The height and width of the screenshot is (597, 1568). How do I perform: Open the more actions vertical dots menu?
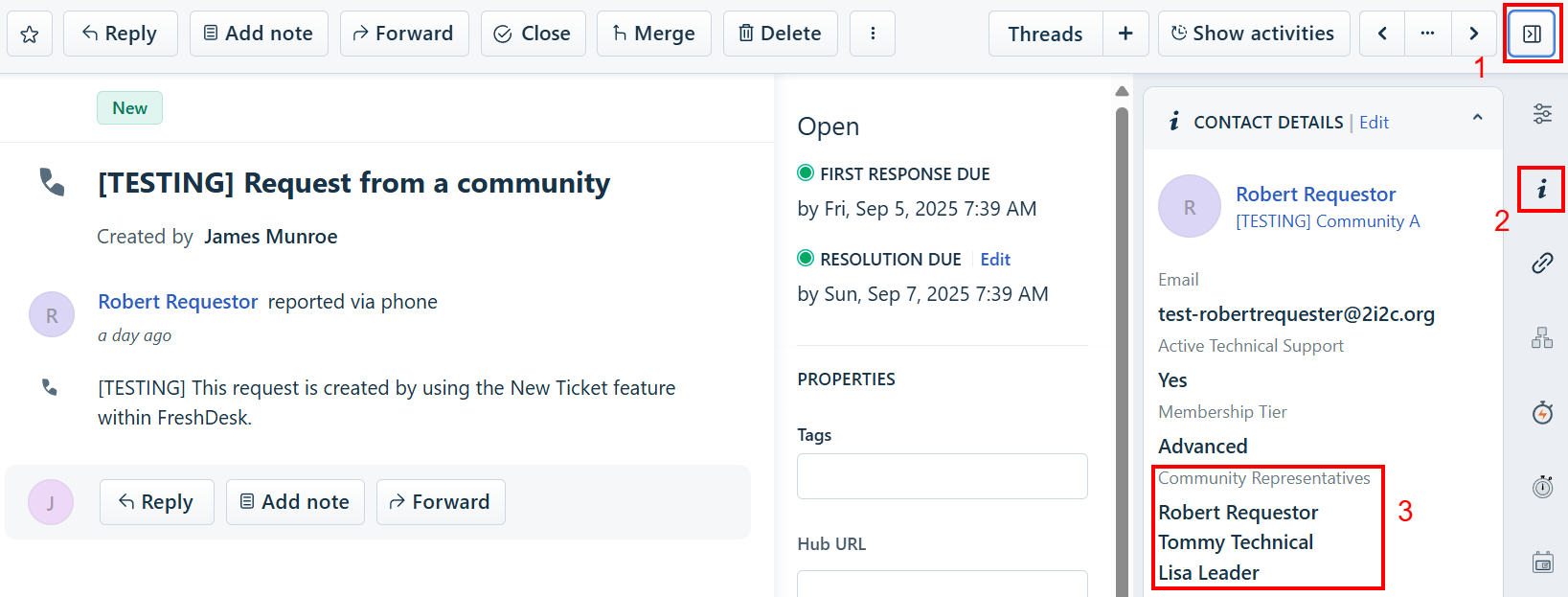pyautogui.click(x=872, y=34)
